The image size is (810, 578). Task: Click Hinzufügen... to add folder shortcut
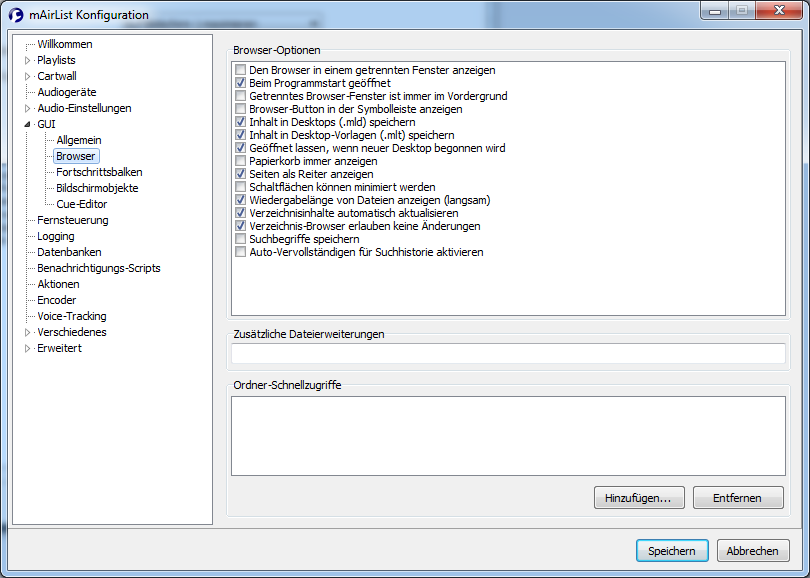coord(639,498)
